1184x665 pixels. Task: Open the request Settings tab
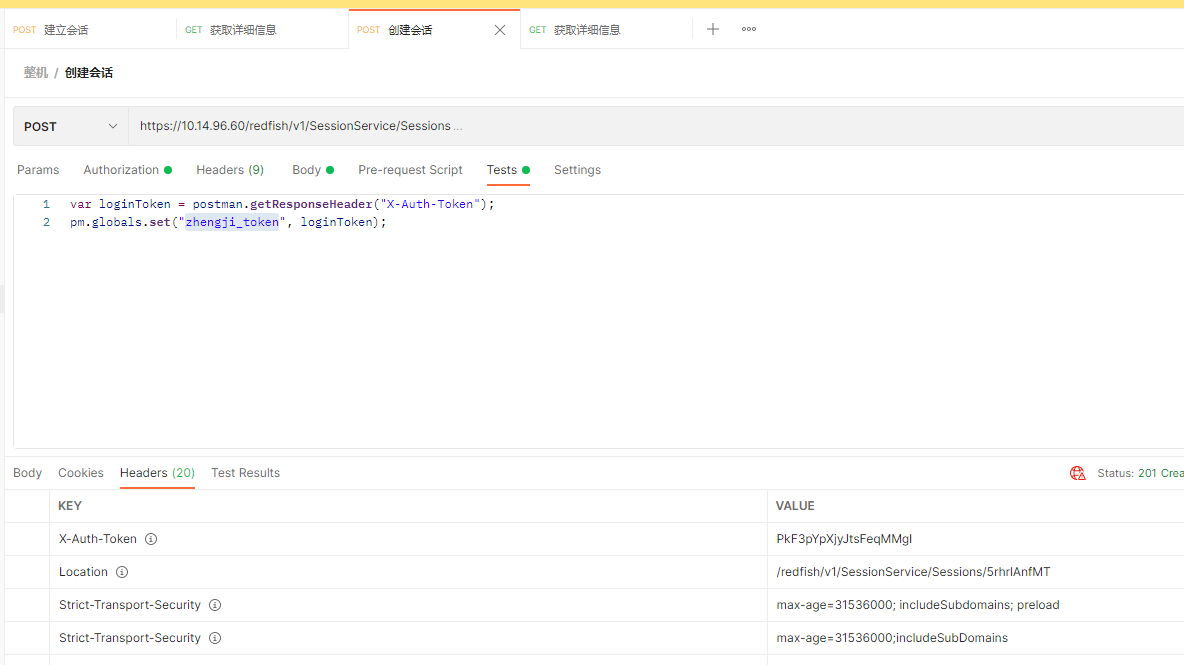577,169
